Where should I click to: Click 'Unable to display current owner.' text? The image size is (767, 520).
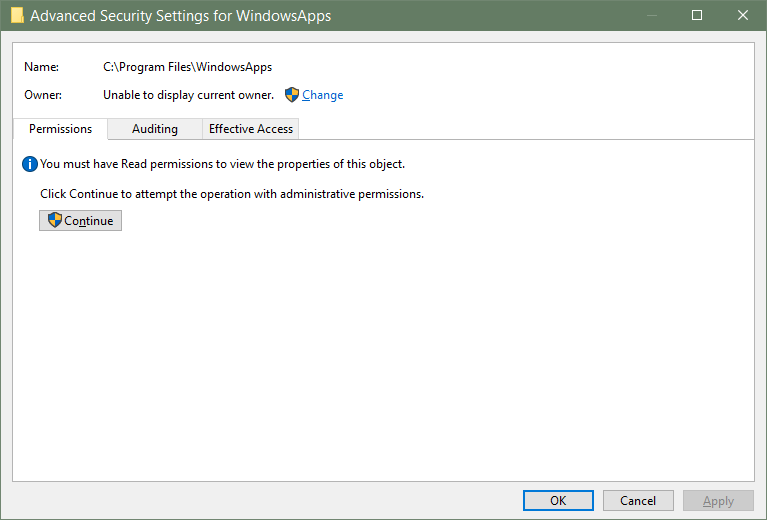click(x=188, y=95)
